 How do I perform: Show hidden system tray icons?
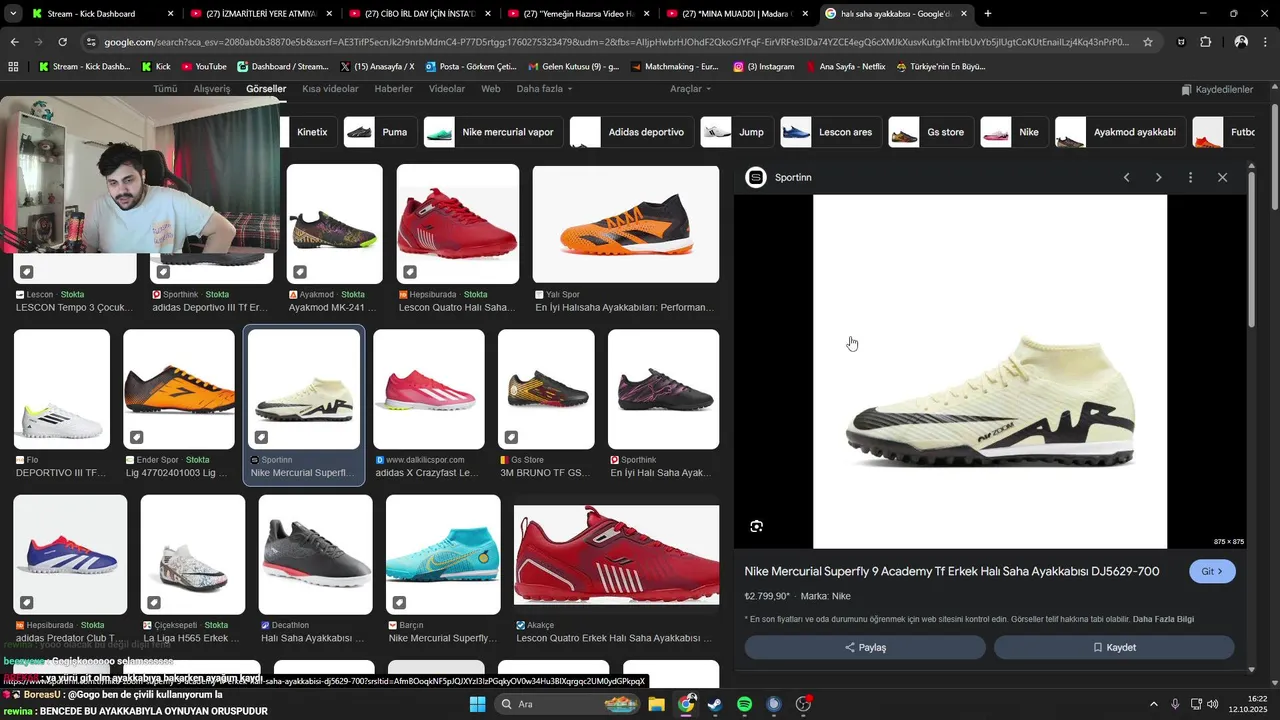point(1153,704)
